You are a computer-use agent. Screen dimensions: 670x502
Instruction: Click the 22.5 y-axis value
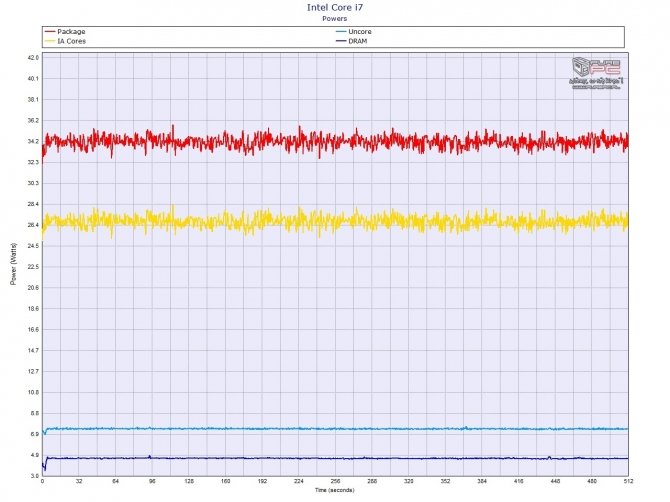click(x=33, y=267)
